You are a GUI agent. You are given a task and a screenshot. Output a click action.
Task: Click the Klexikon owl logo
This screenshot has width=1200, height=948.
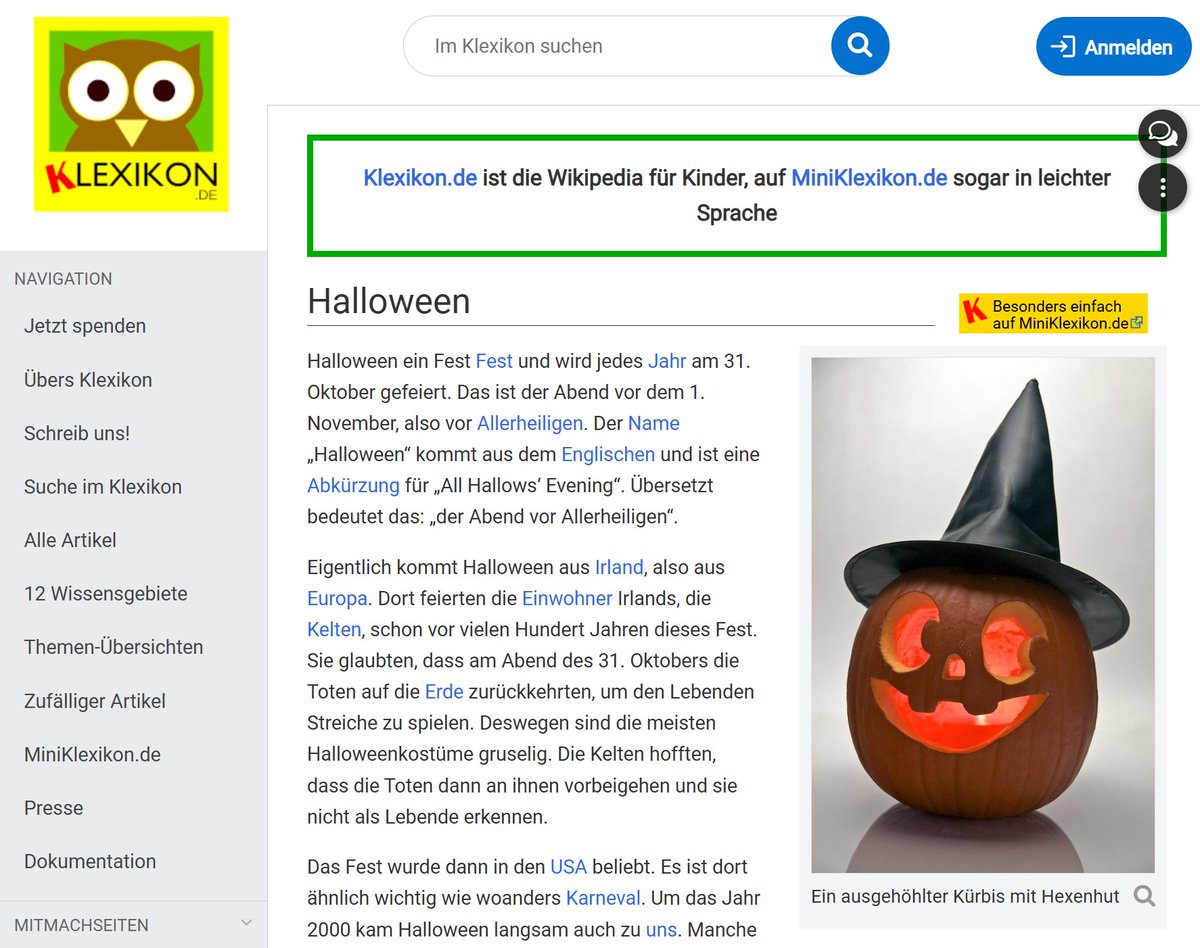[131, 114]
